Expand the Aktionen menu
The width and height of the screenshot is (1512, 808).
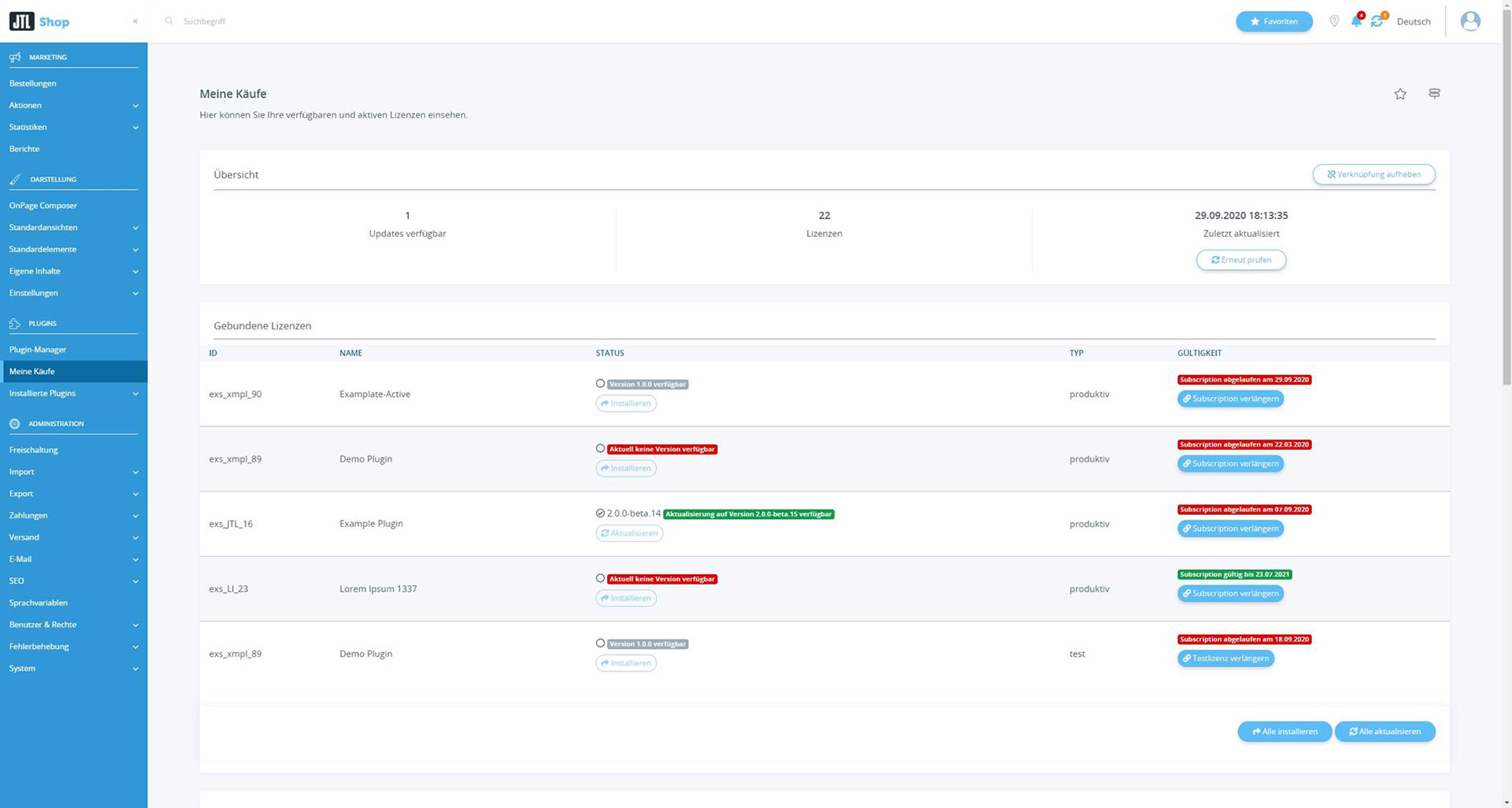click(74, 106)
